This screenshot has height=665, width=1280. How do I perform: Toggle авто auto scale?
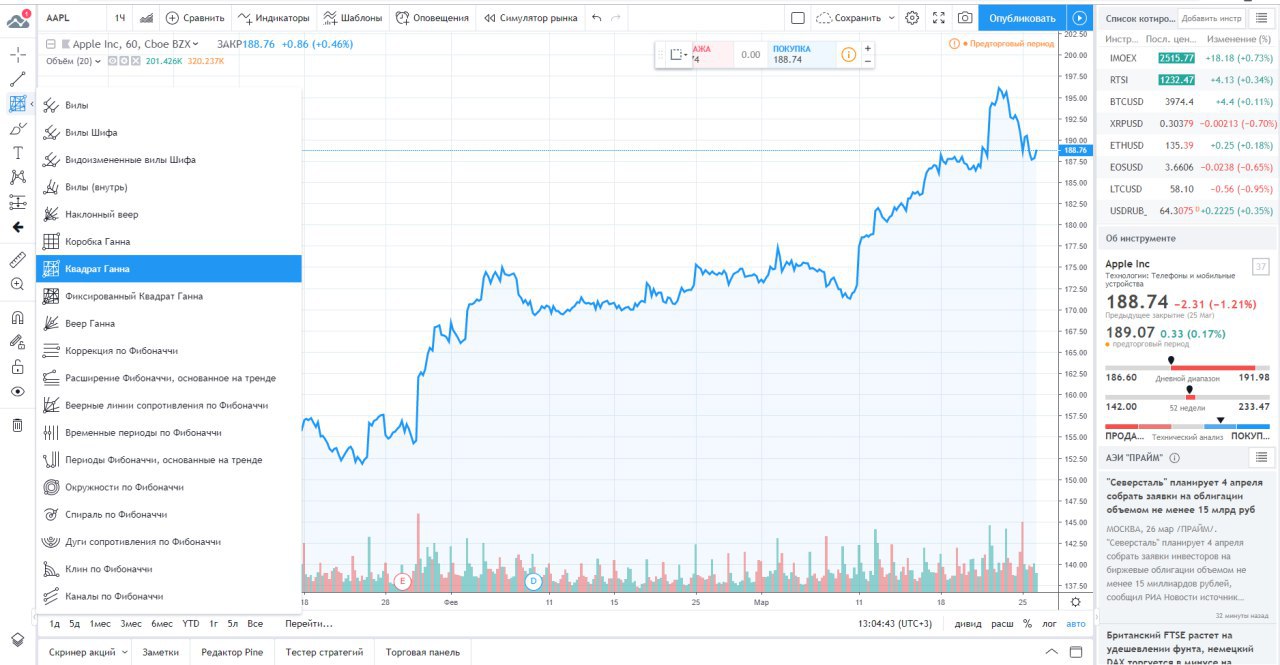(x=1075, y=624)
